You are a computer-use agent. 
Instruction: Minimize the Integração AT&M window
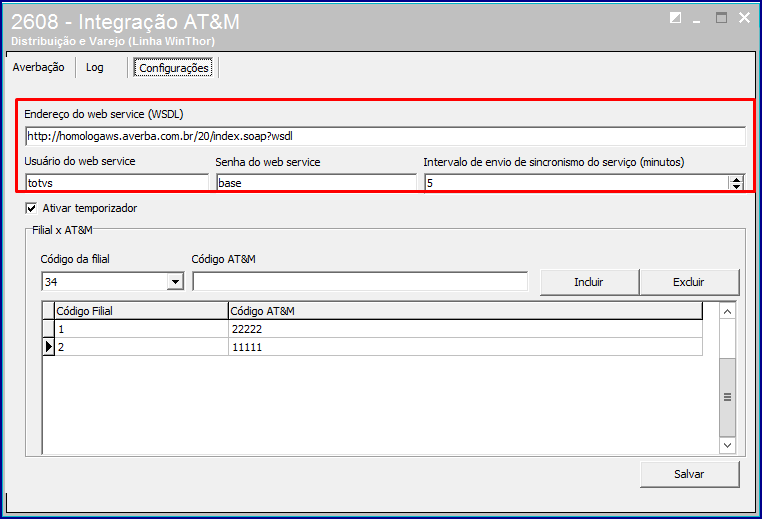point(697,19)
